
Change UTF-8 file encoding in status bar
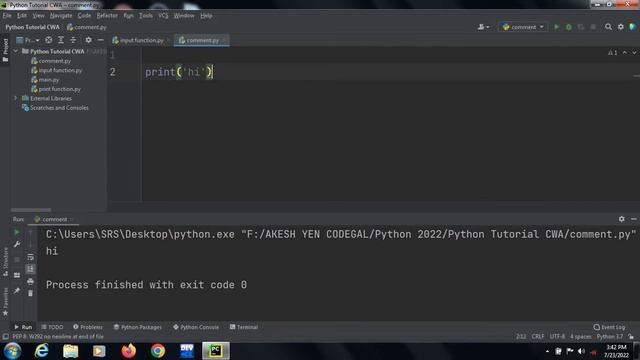click(x=557, y=337)
